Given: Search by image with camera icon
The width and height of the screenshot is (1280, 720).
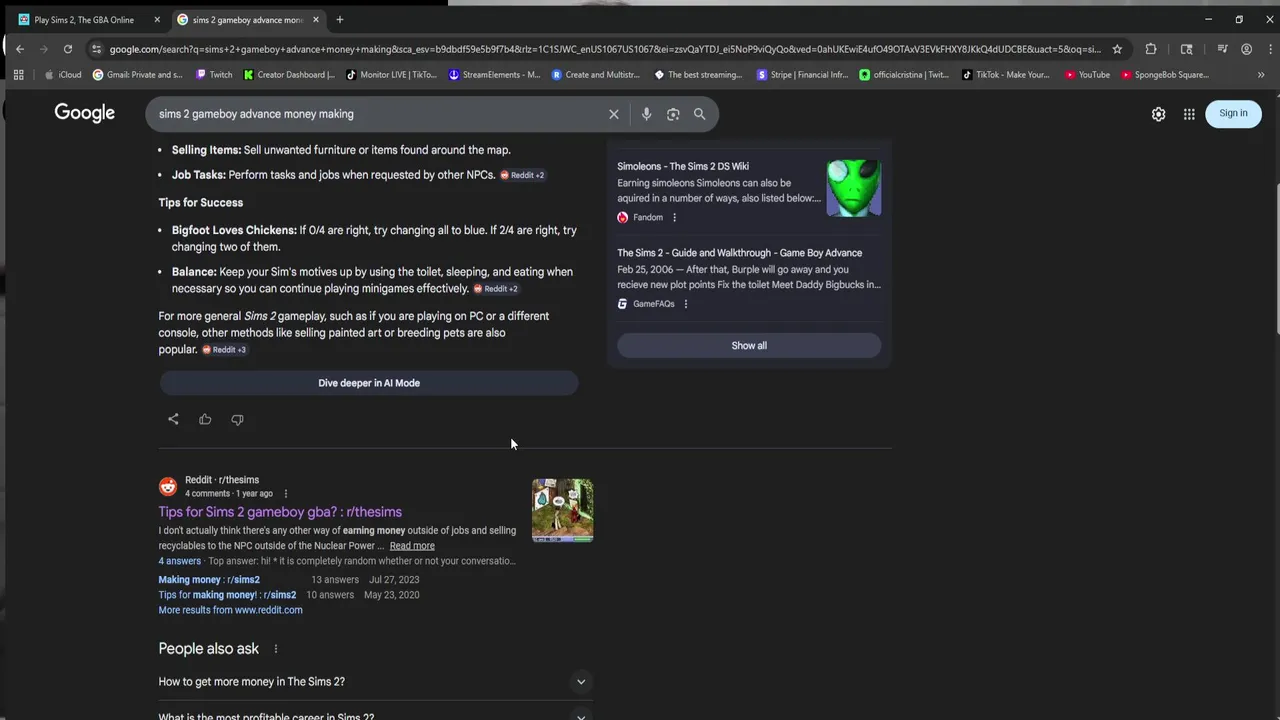Looking at the screenshot, I should click(673, 114).
